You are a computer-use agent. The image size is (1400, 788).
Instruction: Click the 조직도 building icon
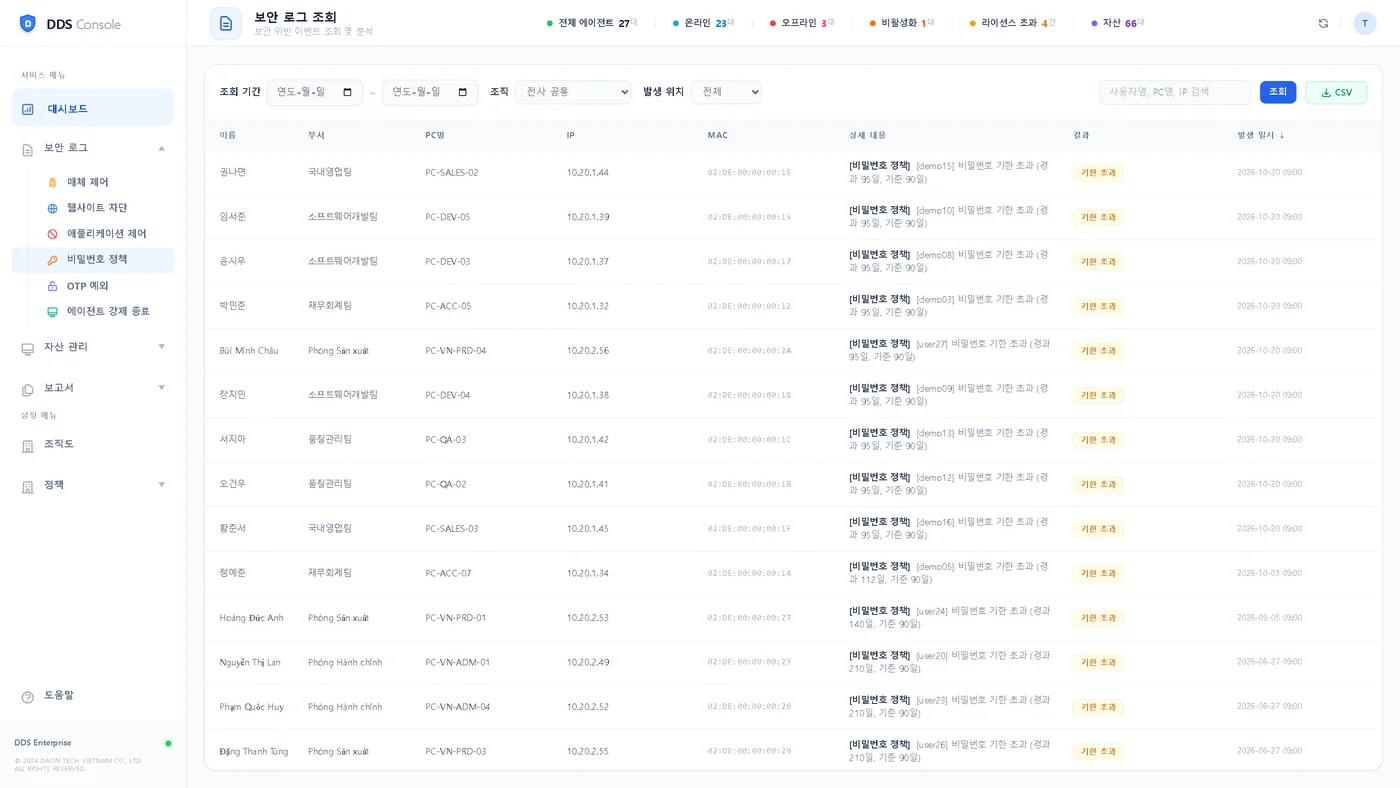(x=28, y=445)
